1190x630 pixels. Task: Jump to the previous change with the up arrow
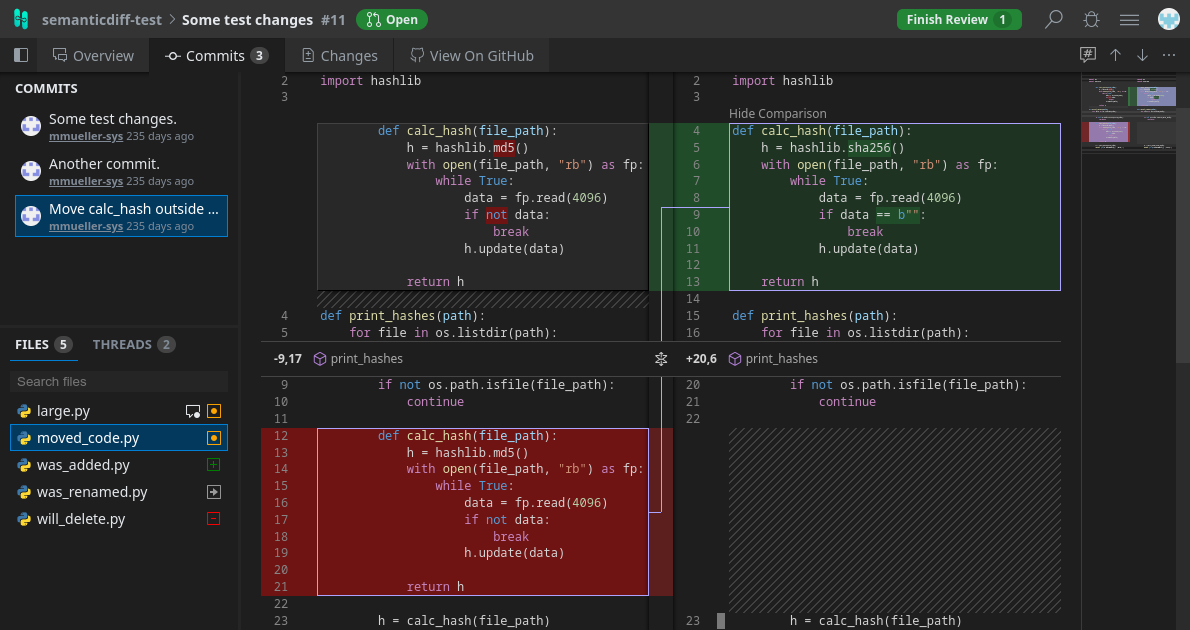tap(1115, 55)
